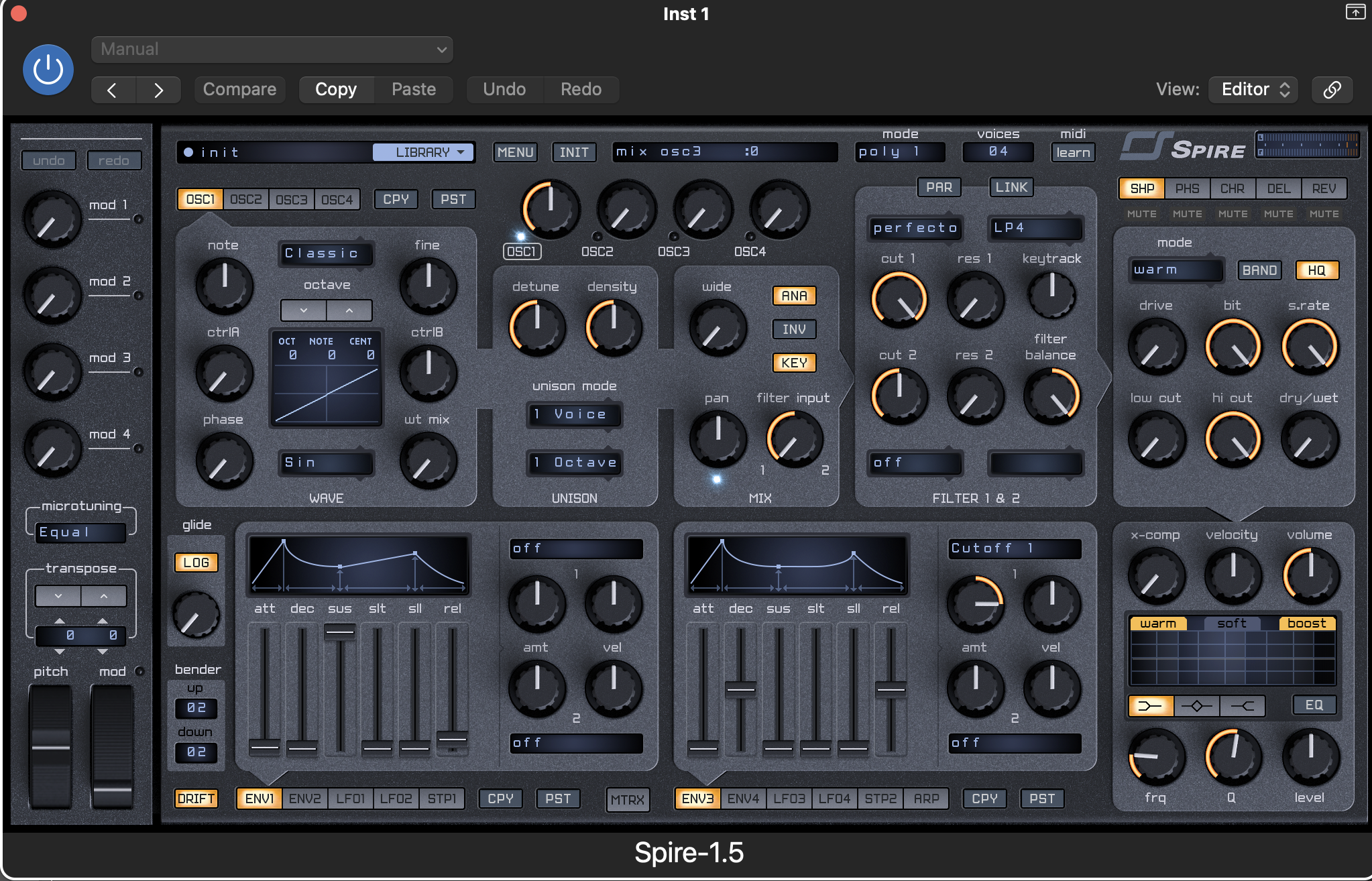Click the INIT button
Screen dimensions: 1372x881
[x=574, y=152]
